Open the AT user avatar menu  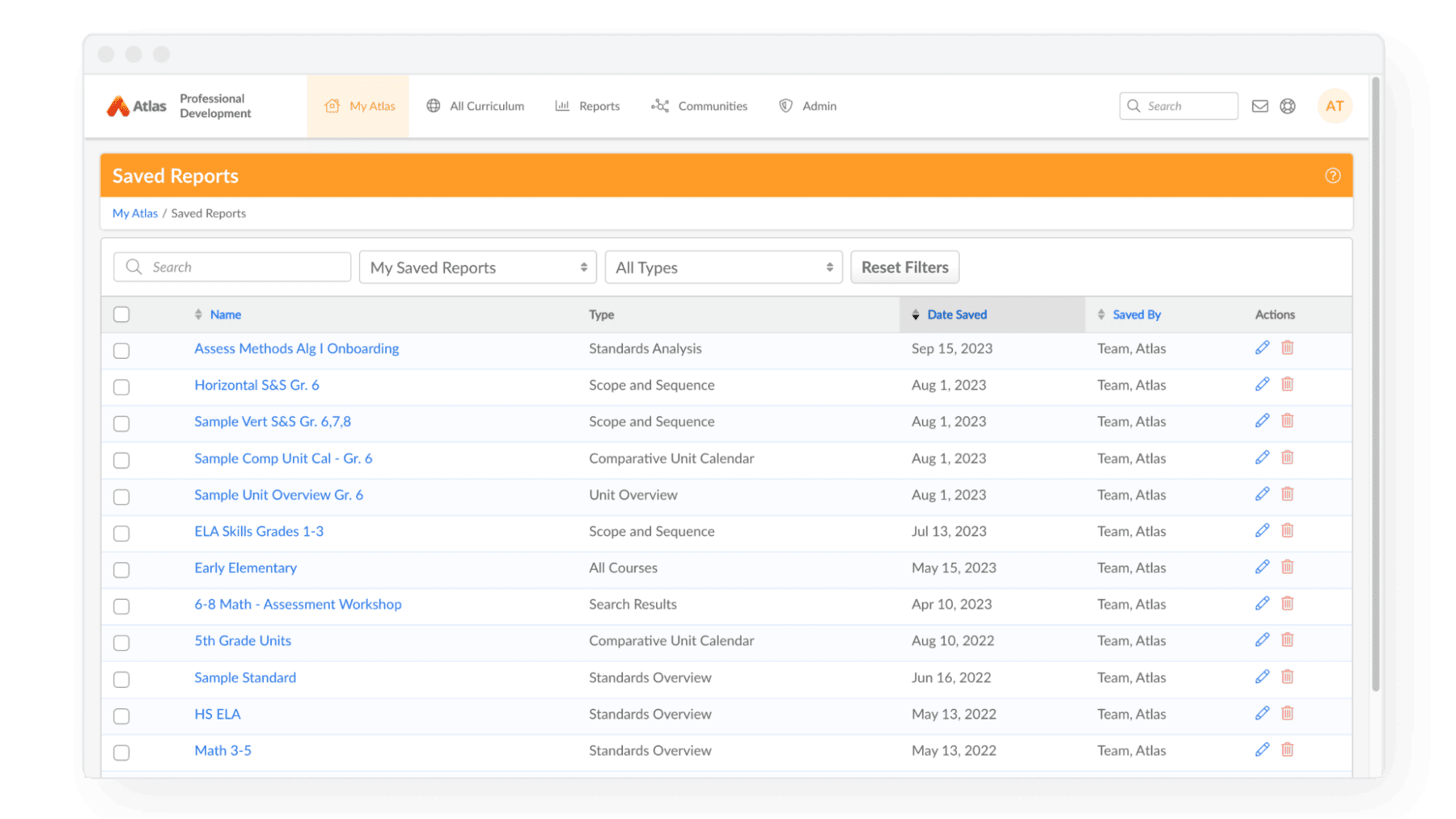pyautogui.click(x=1334, y=106)
